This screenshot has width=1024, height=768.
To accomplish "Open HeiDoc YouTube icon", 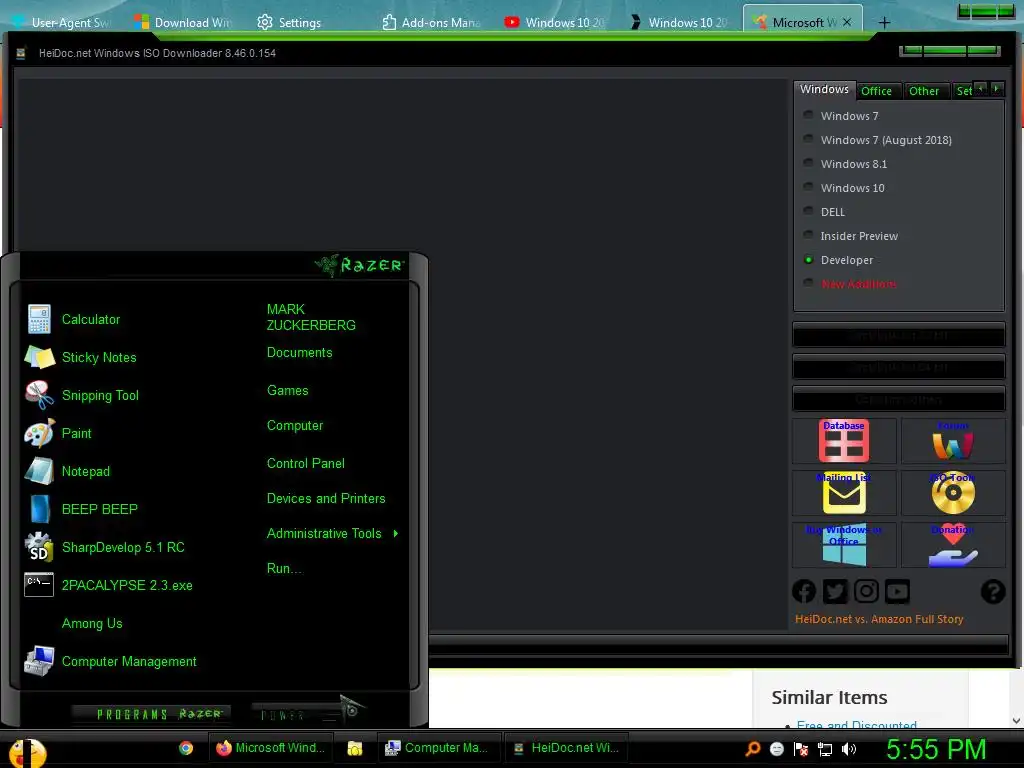I will pos(897,592).
